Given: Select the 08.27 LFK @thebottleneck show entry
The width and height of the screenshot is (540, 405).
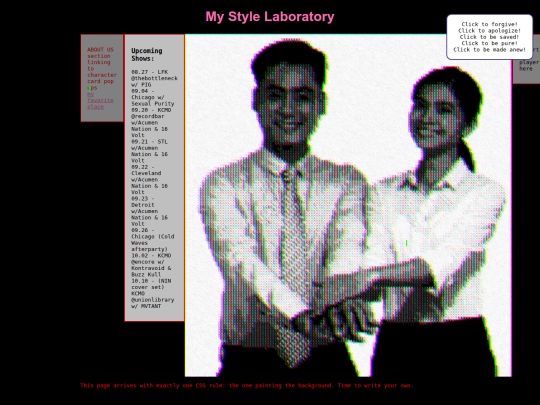Looking at the screenshot, I should 154,78.
